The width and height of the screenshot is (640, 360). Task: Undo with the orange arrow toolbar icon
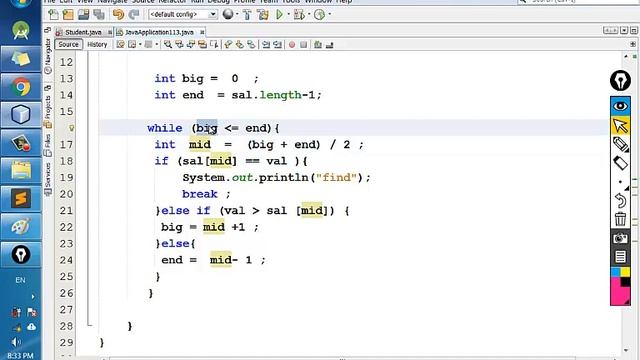[118, 15]
